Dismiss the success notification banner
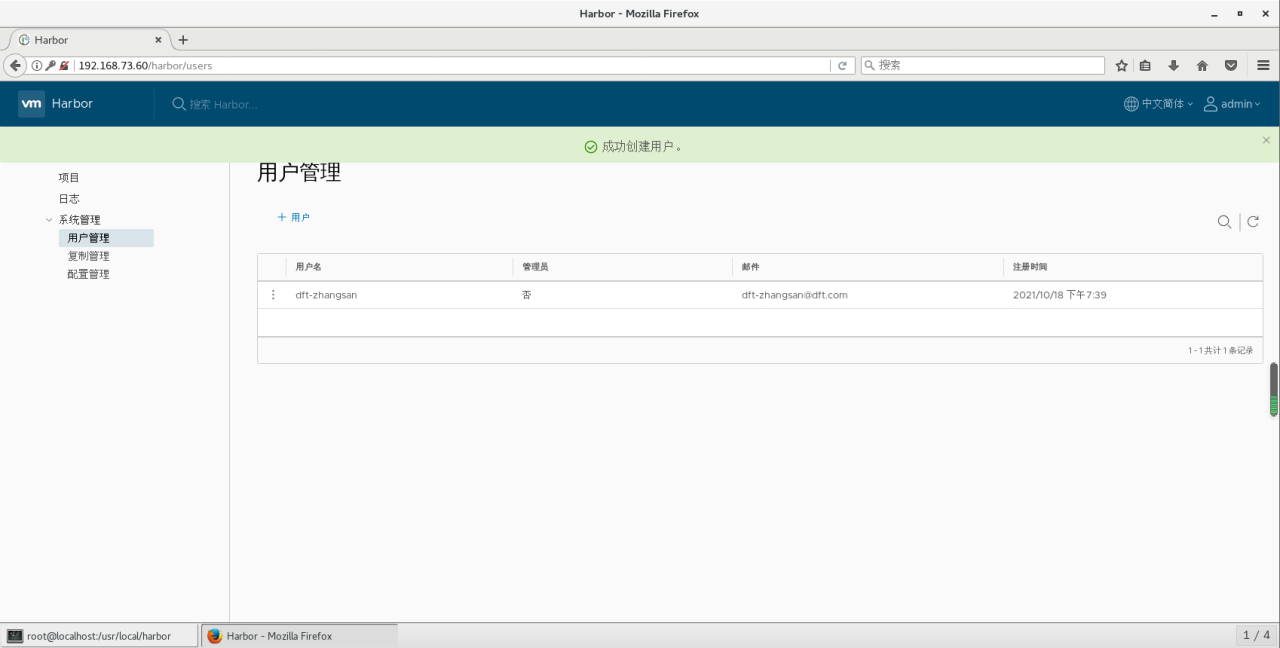 point(1266,140)
